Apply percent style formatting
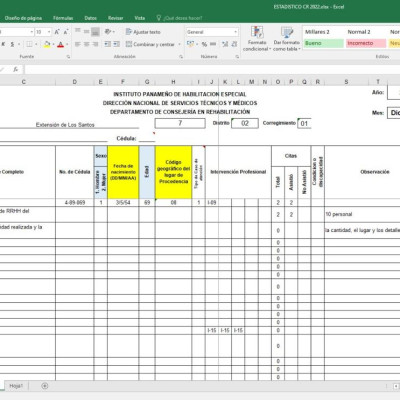Image resolution: width=400 pixels, height=400 pixels. click(x=204, y=44)
